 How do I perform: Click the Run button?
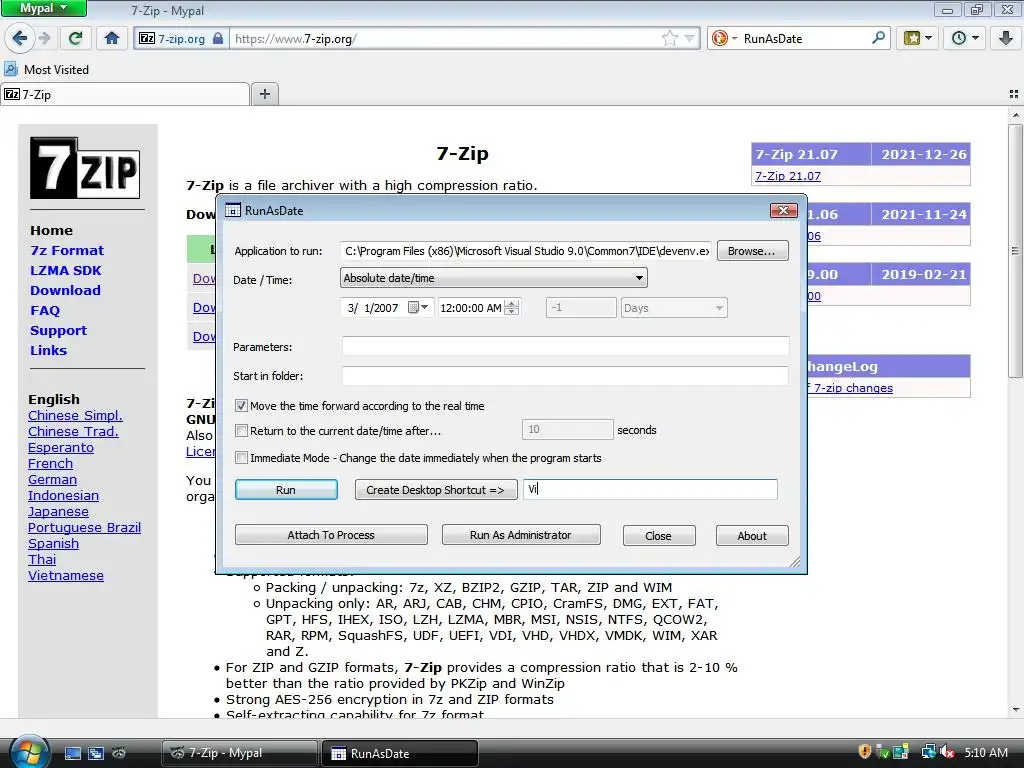coord(286,490)
